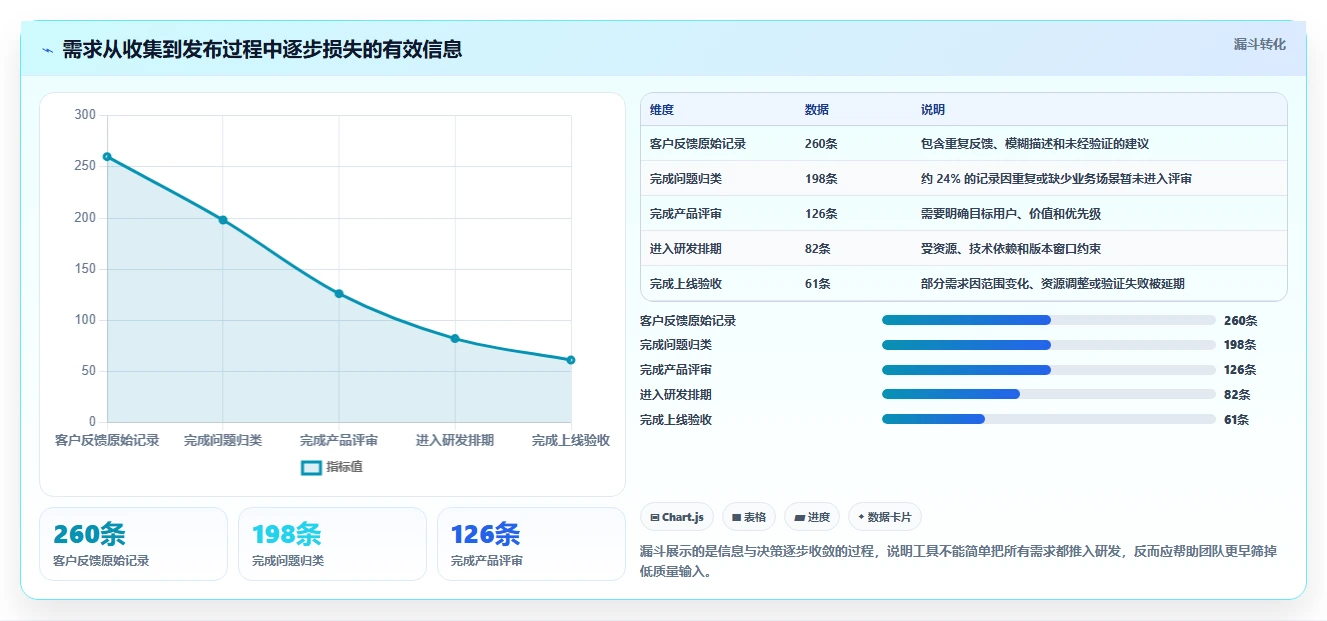Click the x-axis label 完成问题归类
The image size is (1327, 621).
click(223, 441)
